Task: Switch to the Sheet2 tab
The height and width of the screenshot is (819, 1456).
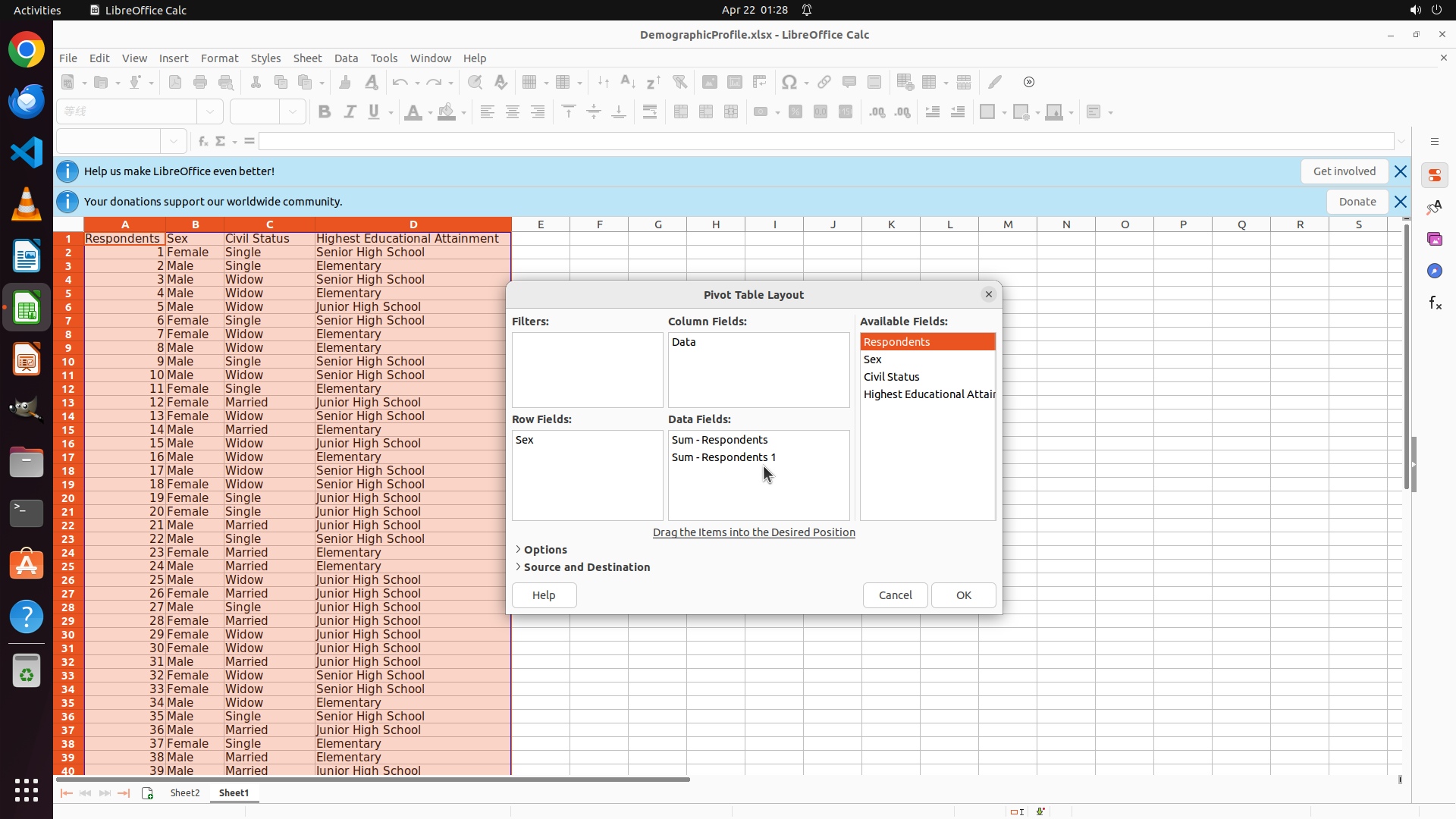Action: click(185, 792)
